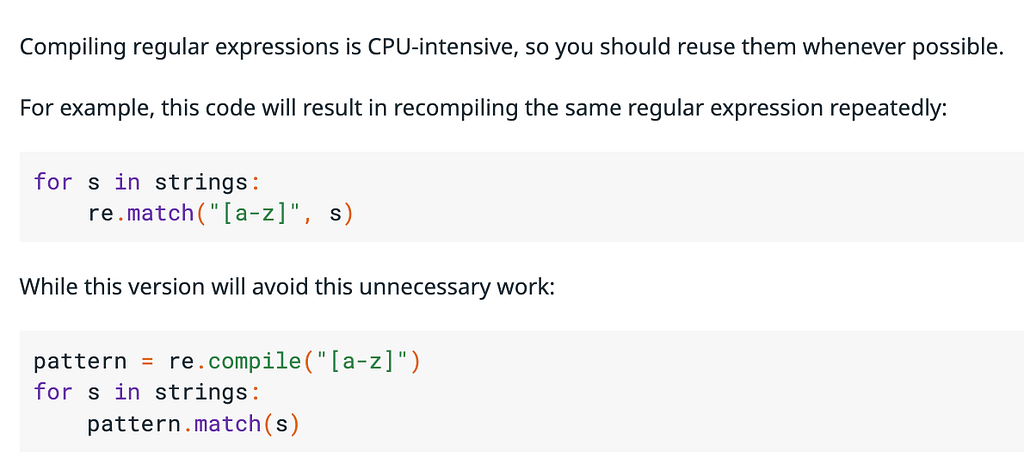Click the "for" keyword in first code block
This screenshot has height=472, width=1024.
pos(54,181)
